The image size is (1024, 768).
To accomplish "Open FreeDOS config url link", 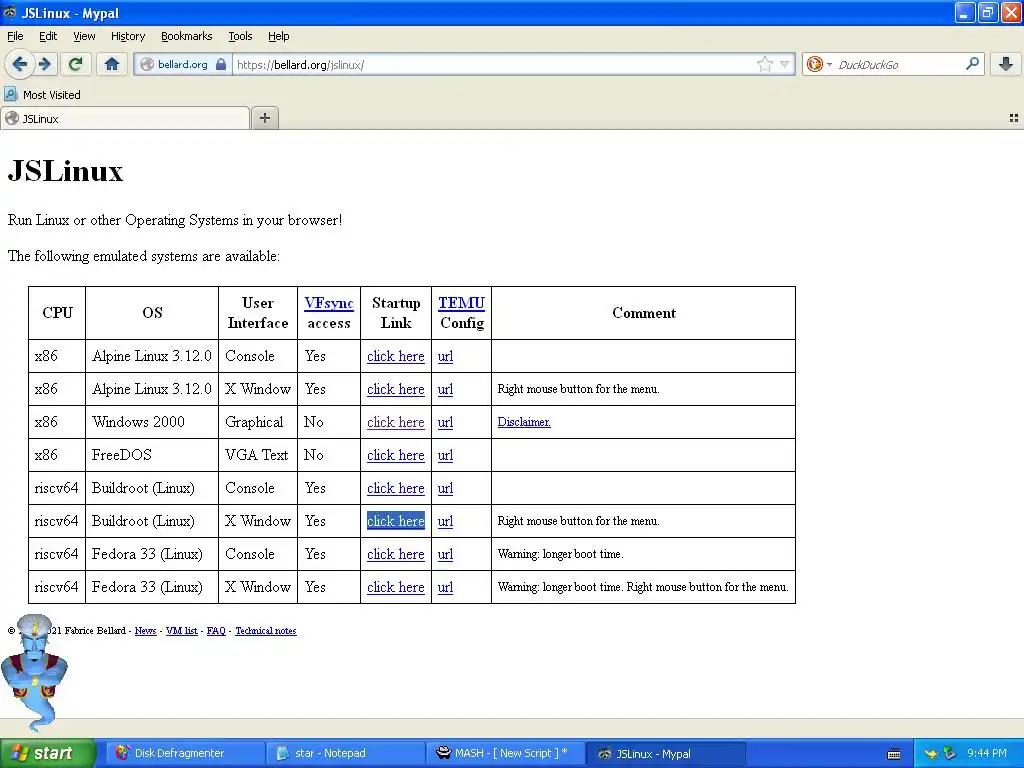I will [445, 455].
